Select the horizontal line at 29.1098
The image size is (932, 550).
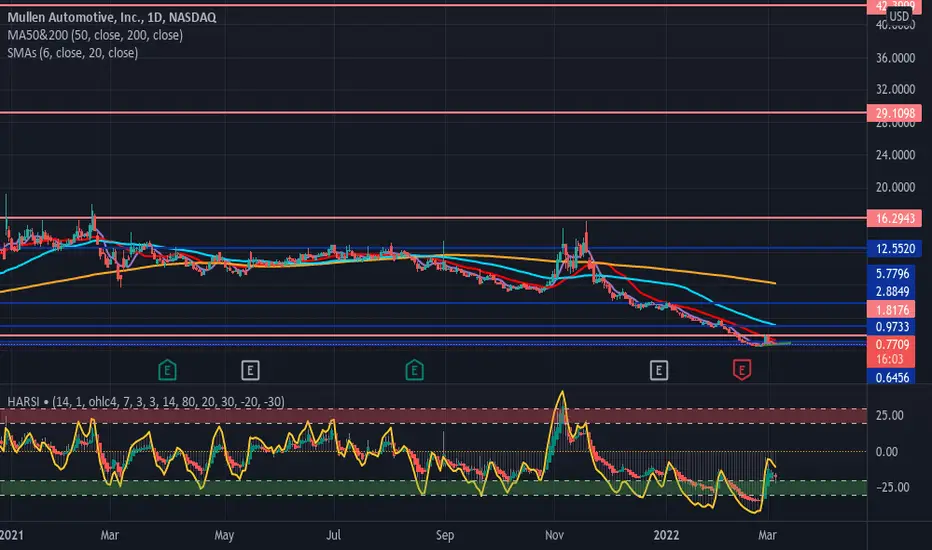433,112
